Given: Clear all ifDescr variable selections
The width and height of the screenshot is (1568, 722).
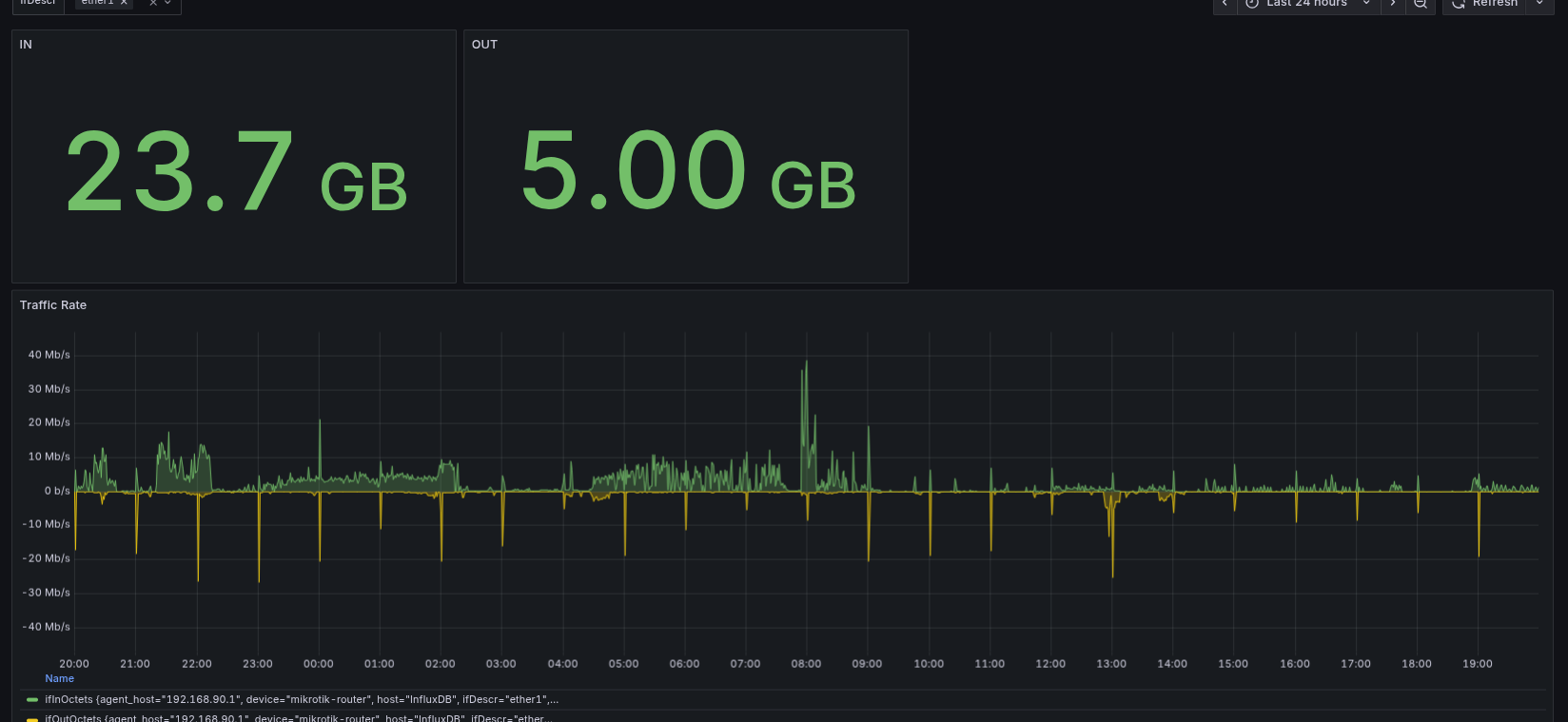Looking at the screenshot, I should point(153,3).
